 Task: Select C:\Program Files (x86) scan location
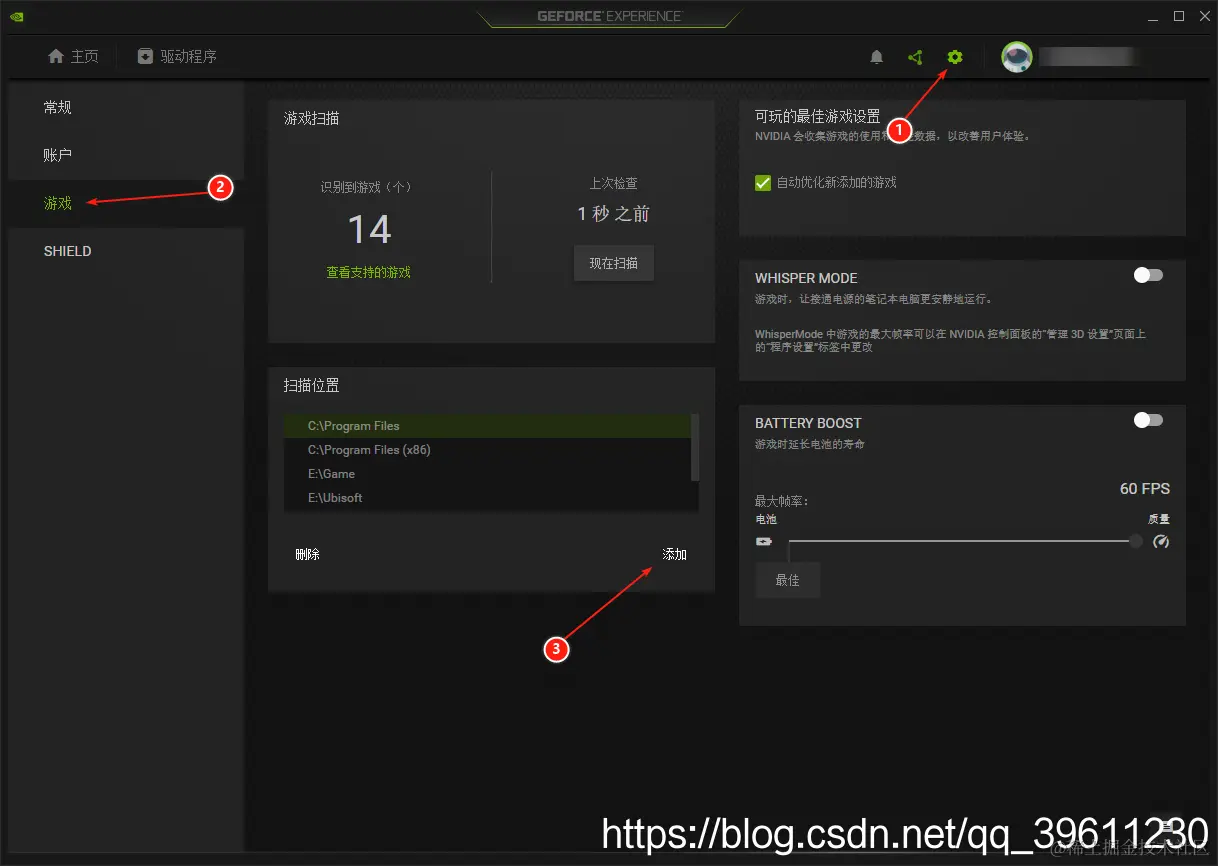pos(487,450)
